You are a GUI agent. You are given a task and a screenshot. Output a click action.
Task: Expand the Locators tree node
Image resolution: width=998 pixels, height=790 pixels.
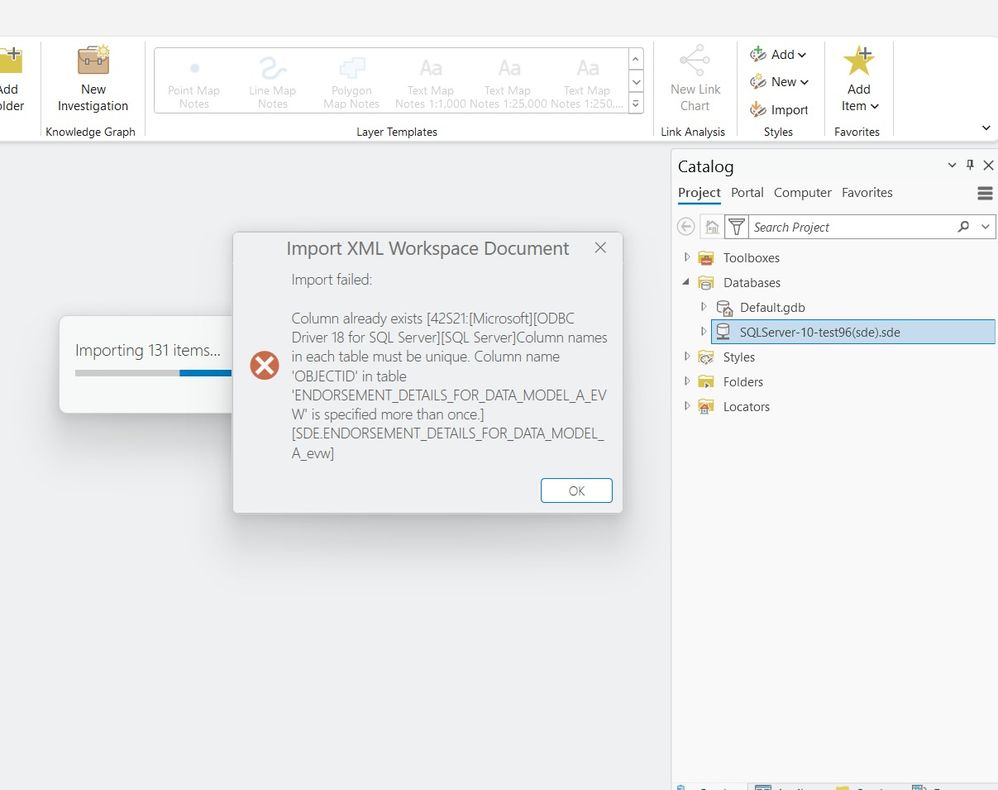tap(686, 406)
